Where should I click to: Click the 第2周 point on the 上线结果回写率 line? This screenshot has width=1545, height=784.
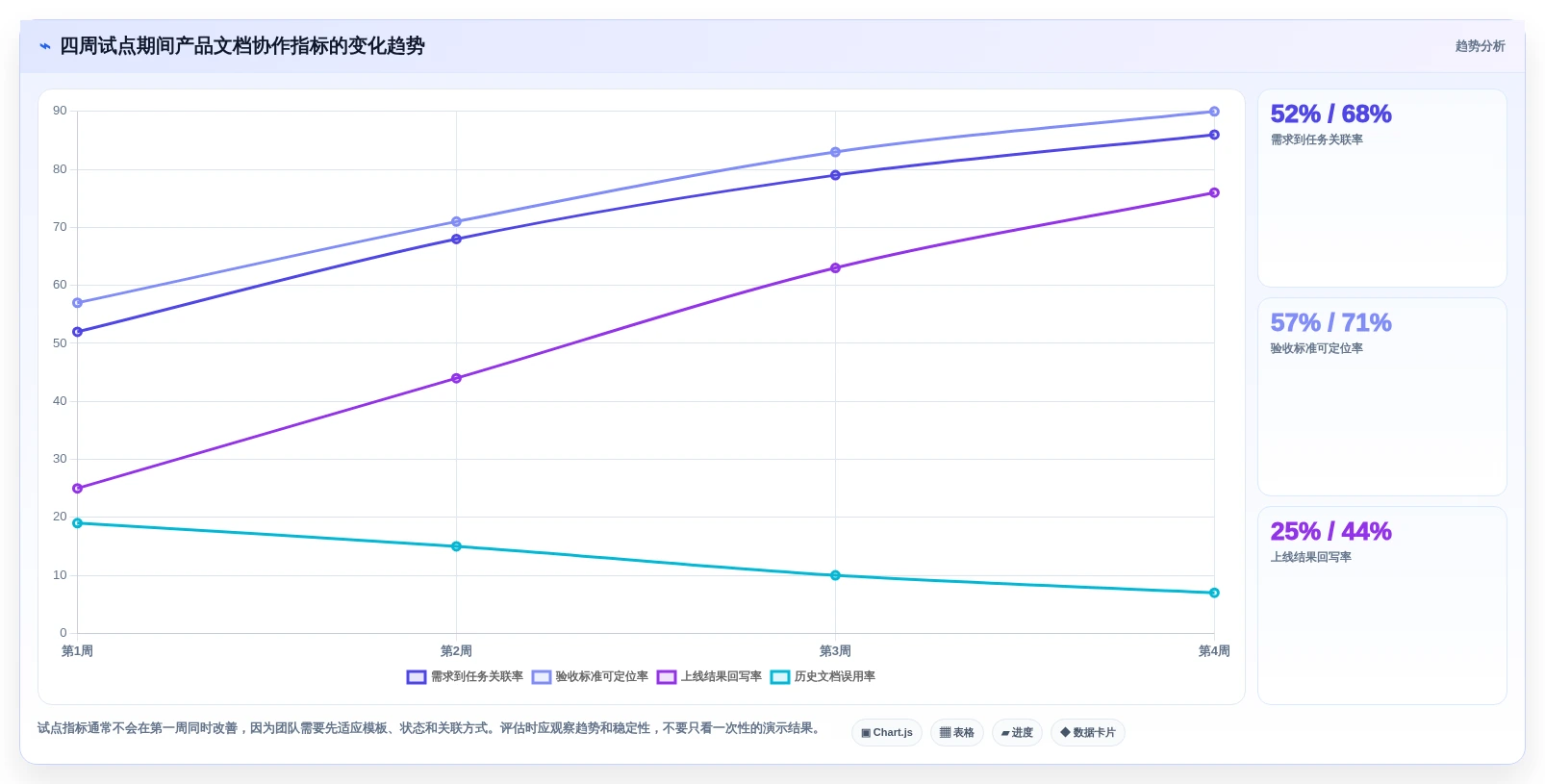456,378
